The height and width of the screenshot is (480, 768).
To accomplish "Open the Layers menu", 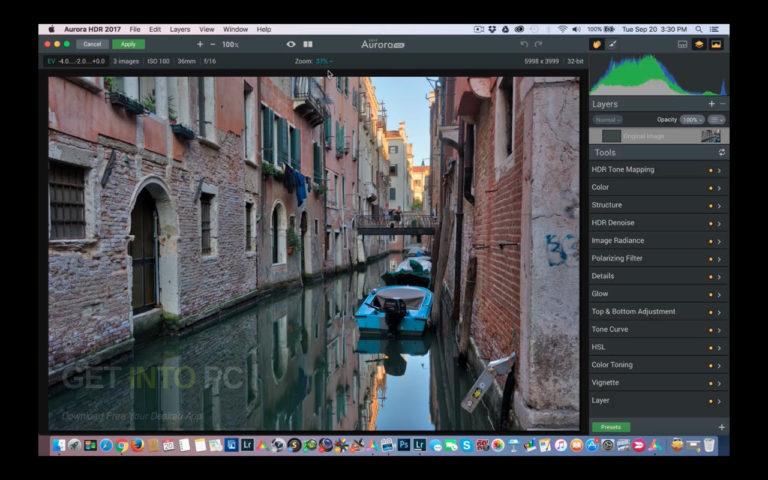I will 180,29.
